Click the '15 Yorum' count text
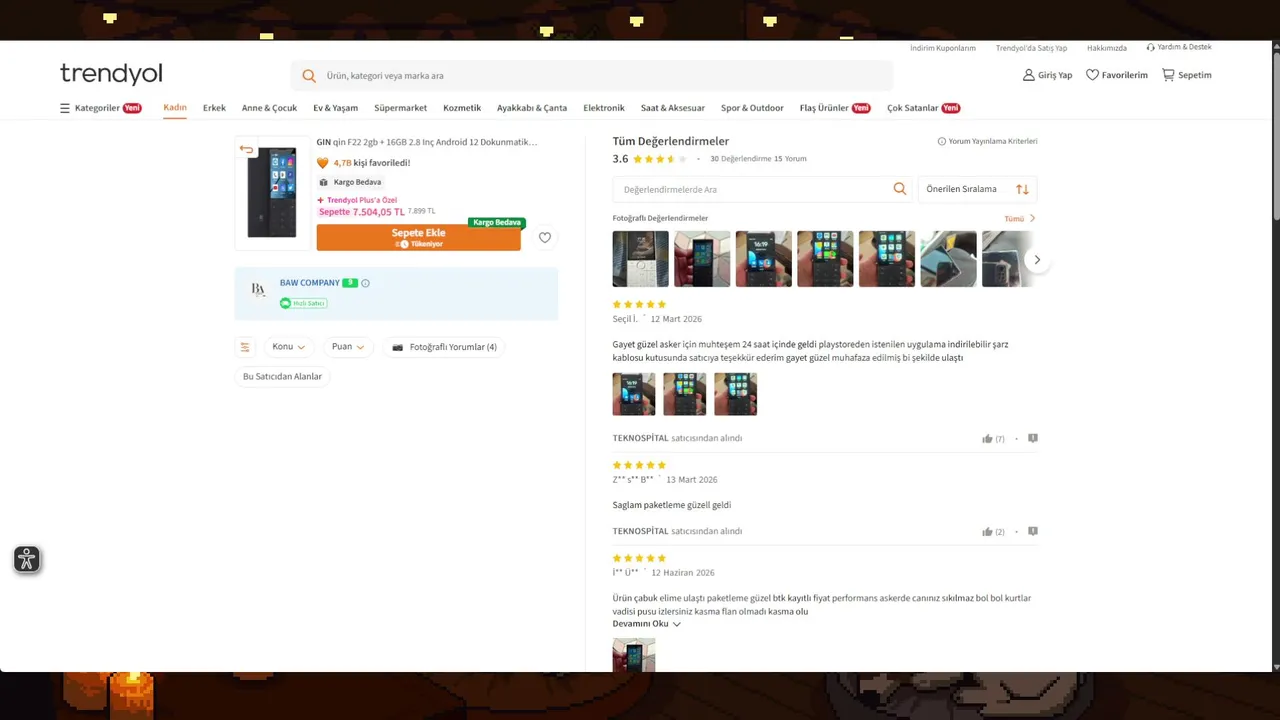Screen dimensions: 1280x720 point(790,159)
